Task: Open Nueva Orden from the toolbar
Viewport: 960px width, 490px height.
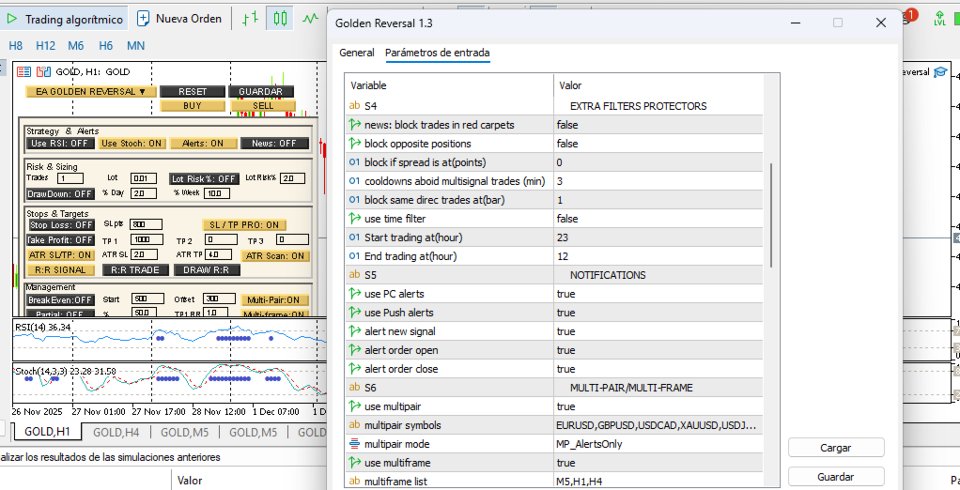Action: click(179, 18)
